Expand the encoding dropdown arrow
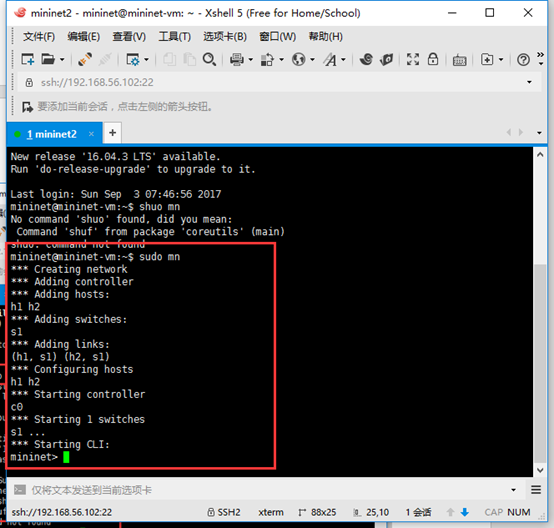The width and height of the screenshot is (554, 528). (x=312, y=60)
